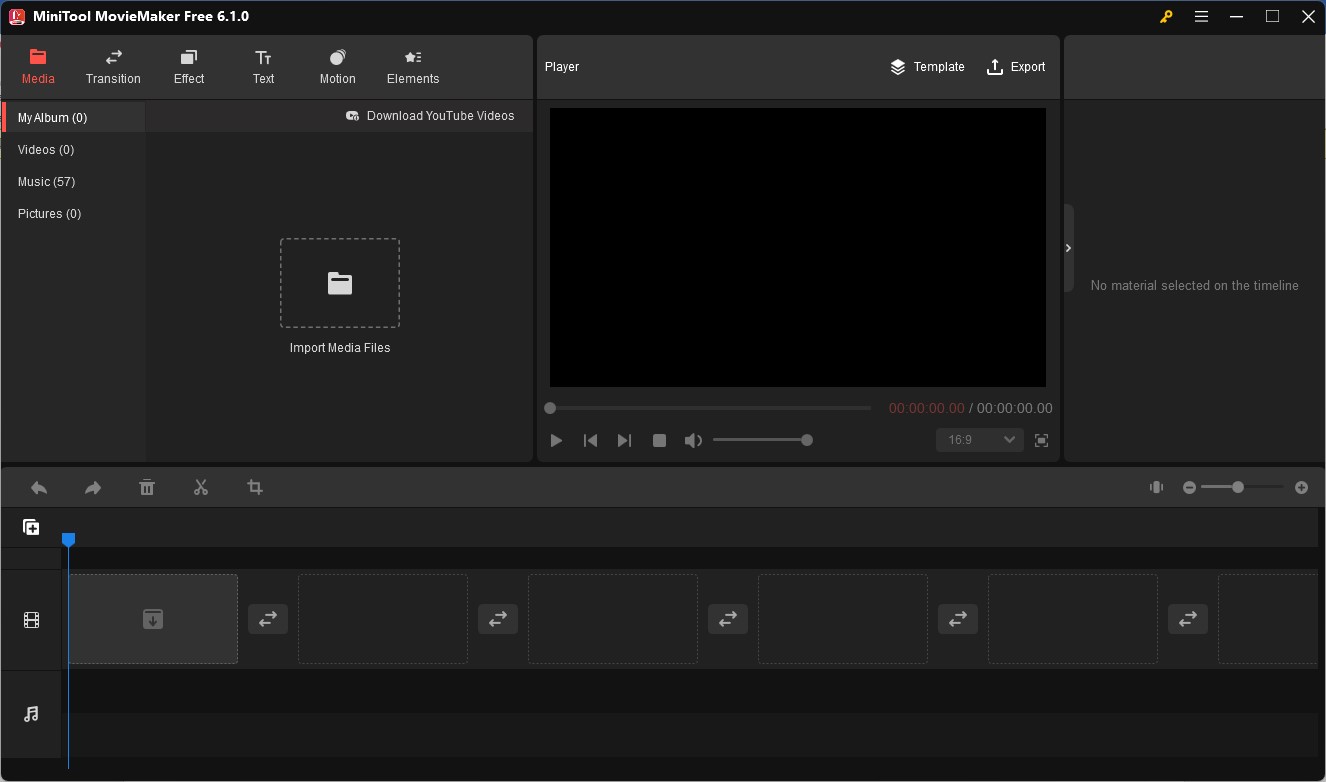Click the add track icon
Screen dimensions: 1326x782
point(31,527)
